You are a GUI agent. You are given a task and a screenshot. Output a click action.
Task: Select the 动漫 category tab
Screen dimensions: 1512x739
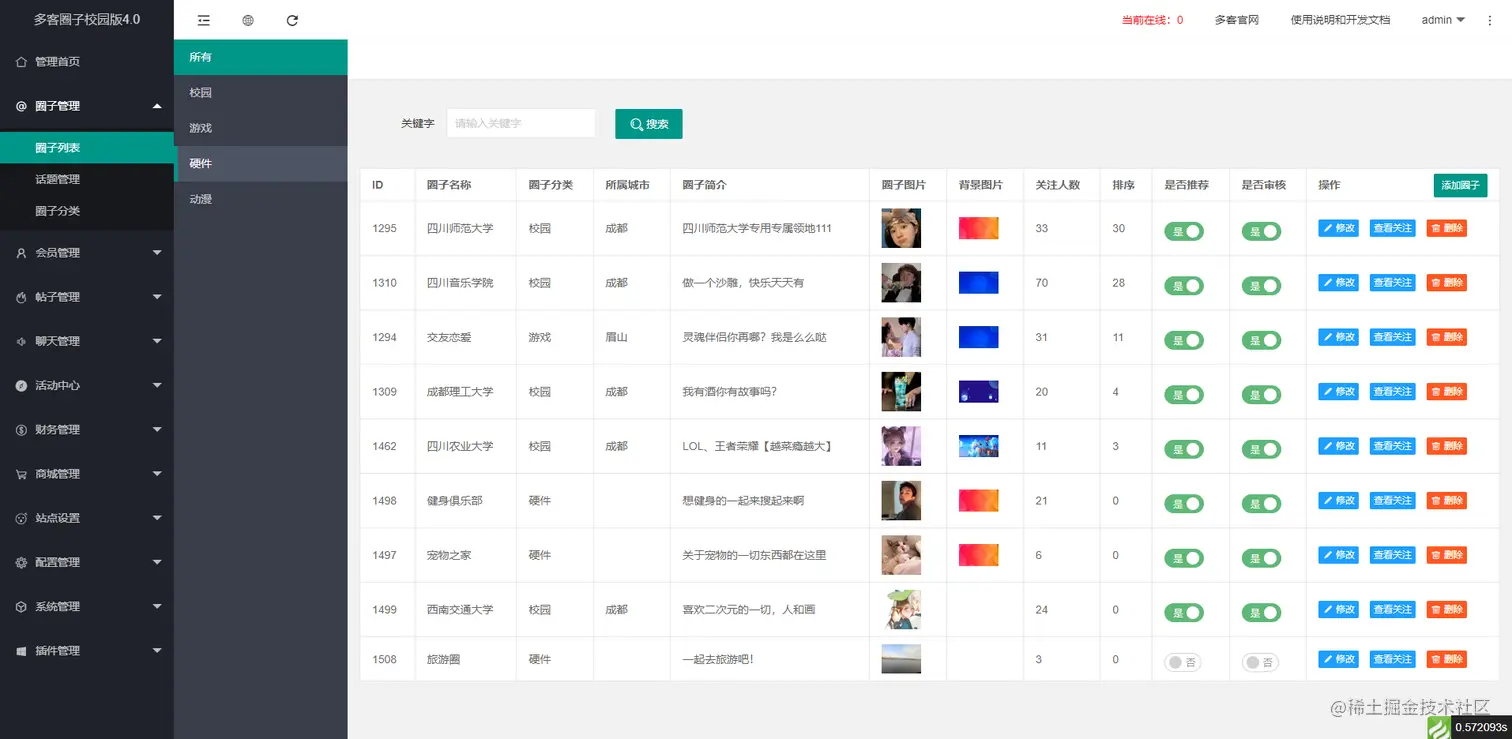point(261,199)
